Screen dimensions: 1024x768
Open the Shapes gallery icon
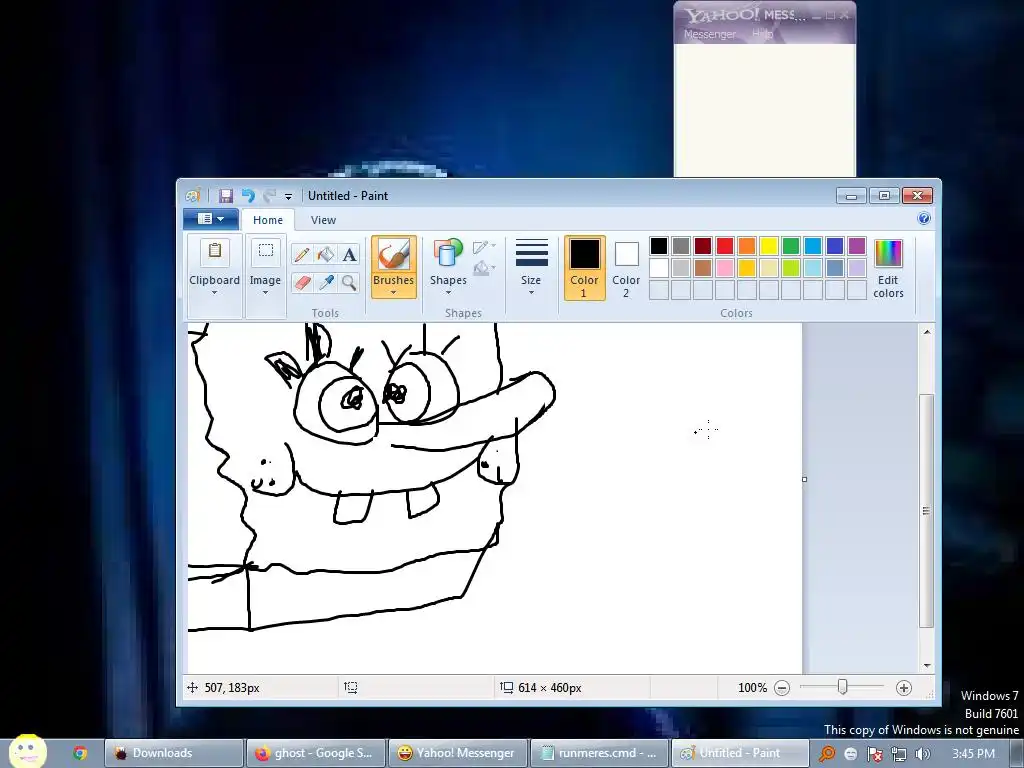pyautogui.click(x=448, y=253)
